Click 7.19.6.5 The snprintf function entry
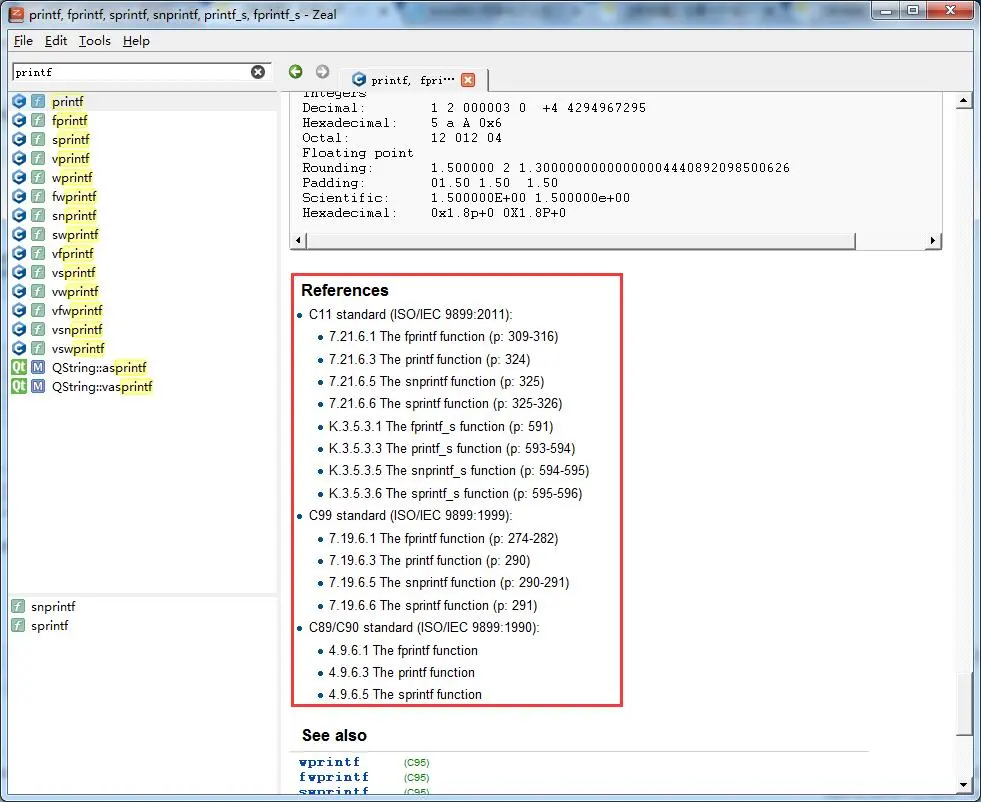The image size is (981, 802). (449, 582)
